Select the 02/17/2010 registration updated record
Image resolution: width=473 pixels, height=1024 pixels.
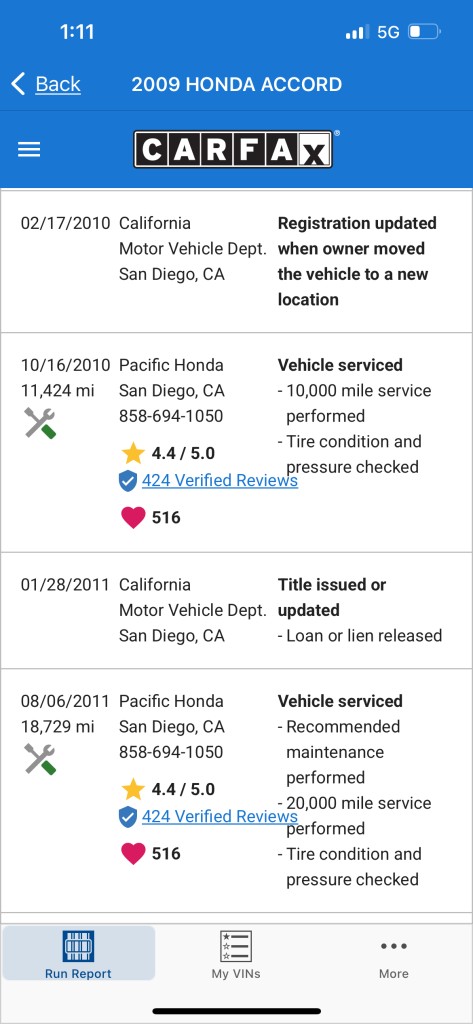pyautogui.click(x=236, y=261)
